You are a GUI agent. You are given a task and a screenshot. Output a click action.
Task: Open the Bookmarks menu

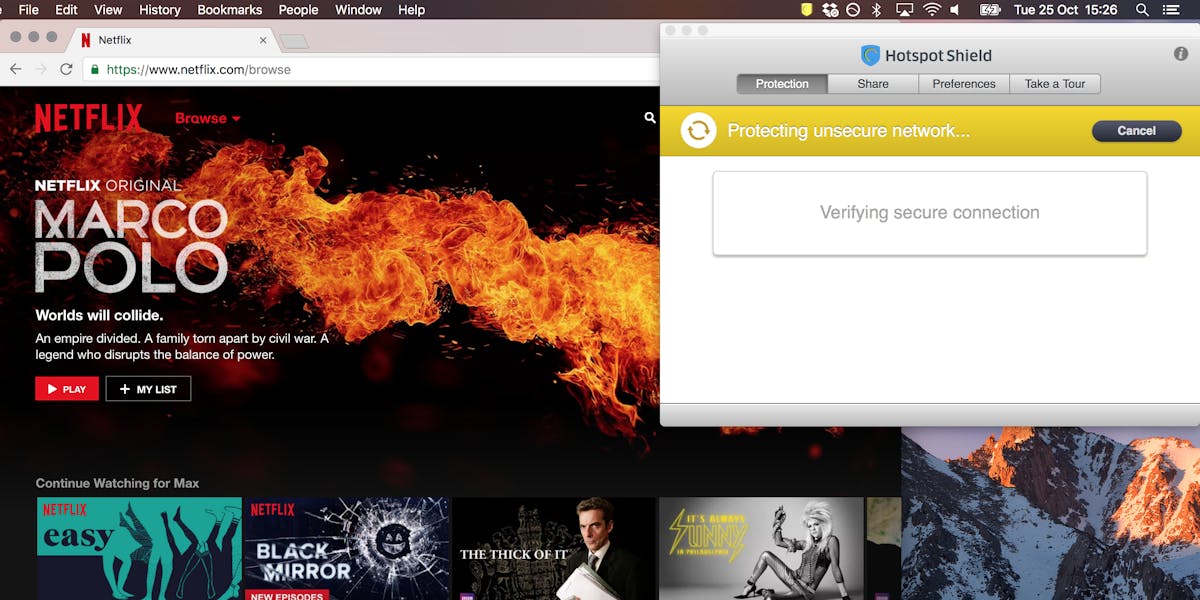coord(230,10)
